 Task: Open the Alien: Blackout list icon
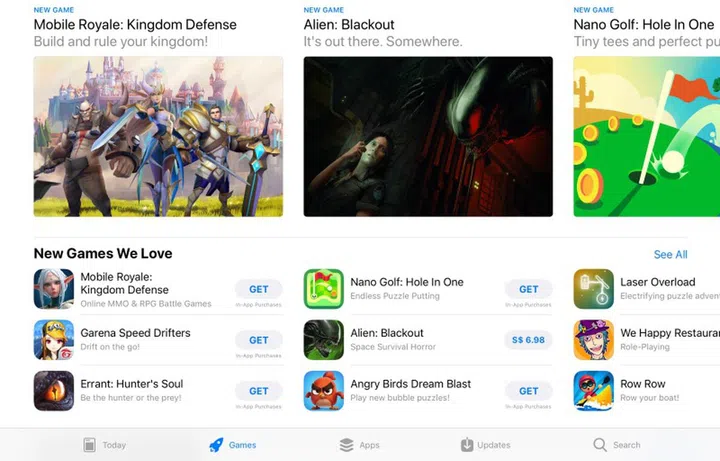(324, 340)
